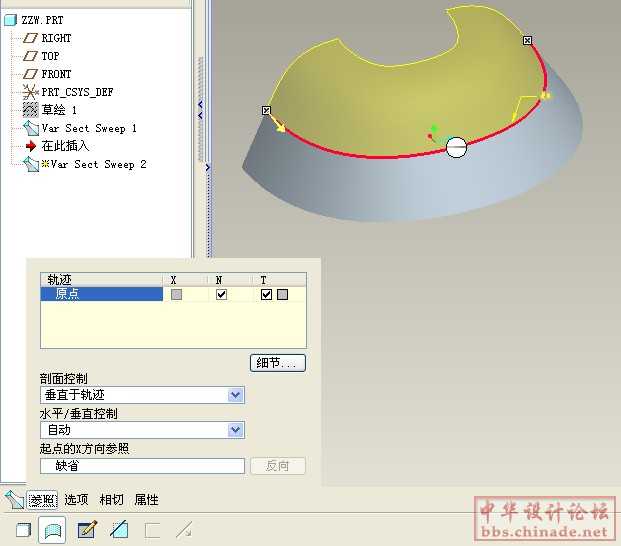Click the N column header
The image size is (621, 546).
pyautogui.click(x=230, y=280)
